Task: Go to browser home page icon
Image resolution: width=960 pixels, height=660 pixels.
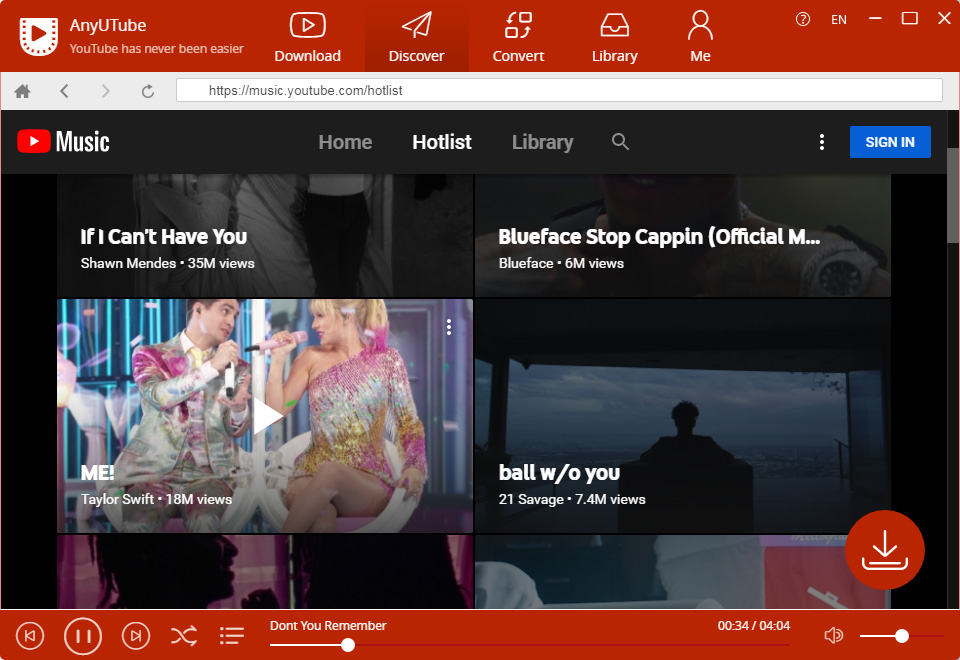Action: pos(23,91)
